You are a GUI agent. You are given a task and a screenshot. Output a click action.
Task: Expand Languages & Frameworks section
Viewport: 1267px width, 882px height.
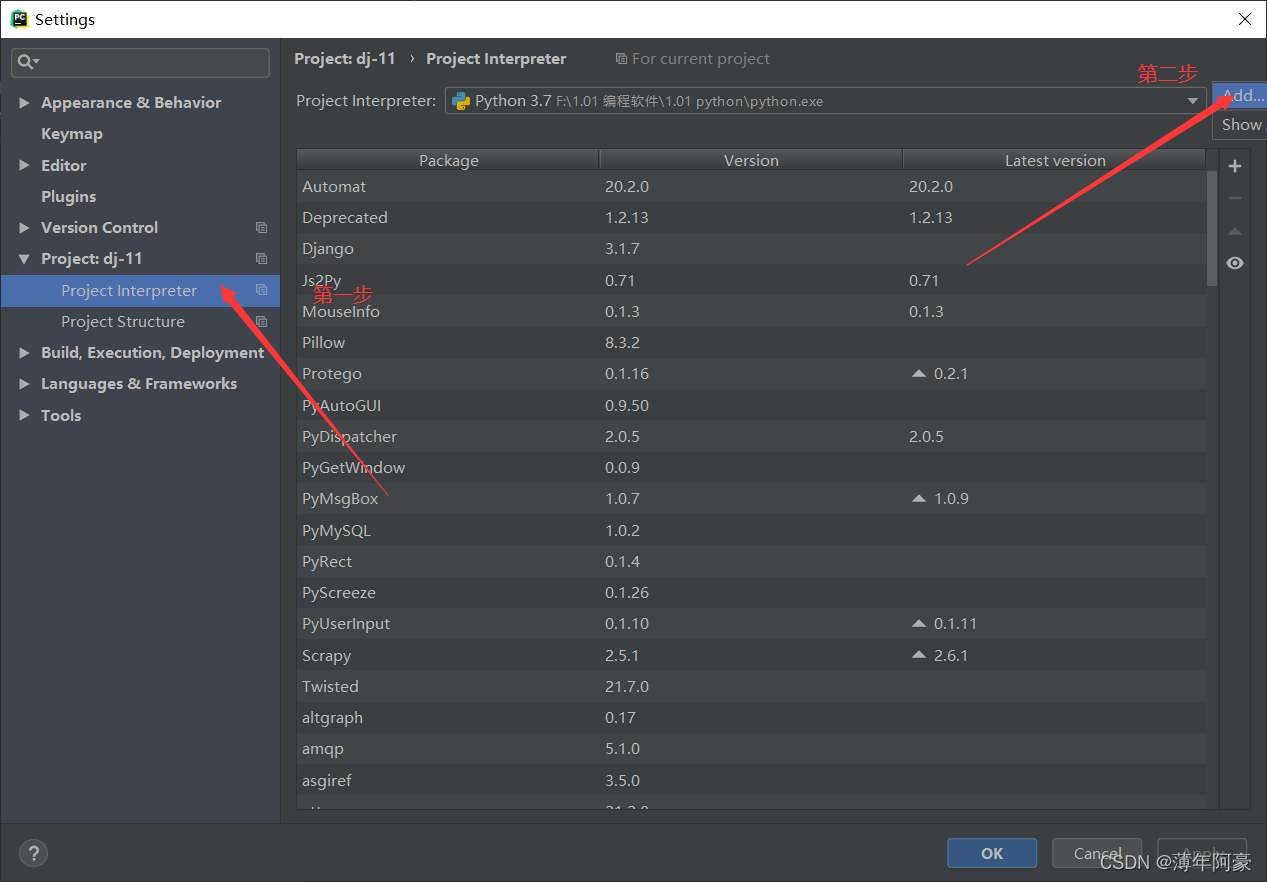24,384
